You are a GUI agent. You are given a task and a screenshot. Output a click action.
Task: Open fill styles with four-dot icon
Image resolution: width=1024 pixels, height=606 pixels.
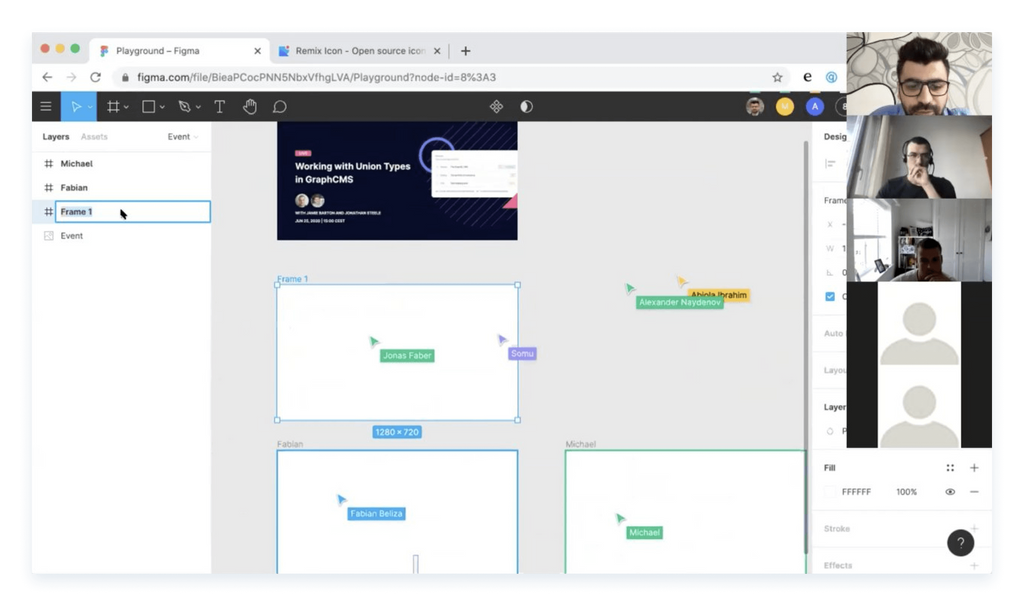tap(950, 468)
